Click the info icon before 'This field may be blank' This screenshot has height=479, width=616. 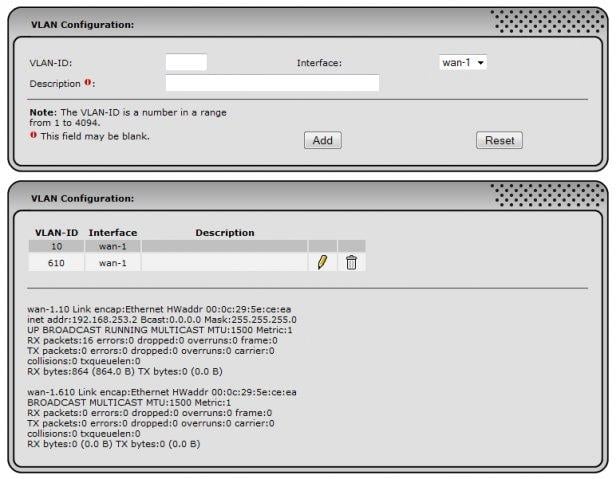tap(33, 136)
